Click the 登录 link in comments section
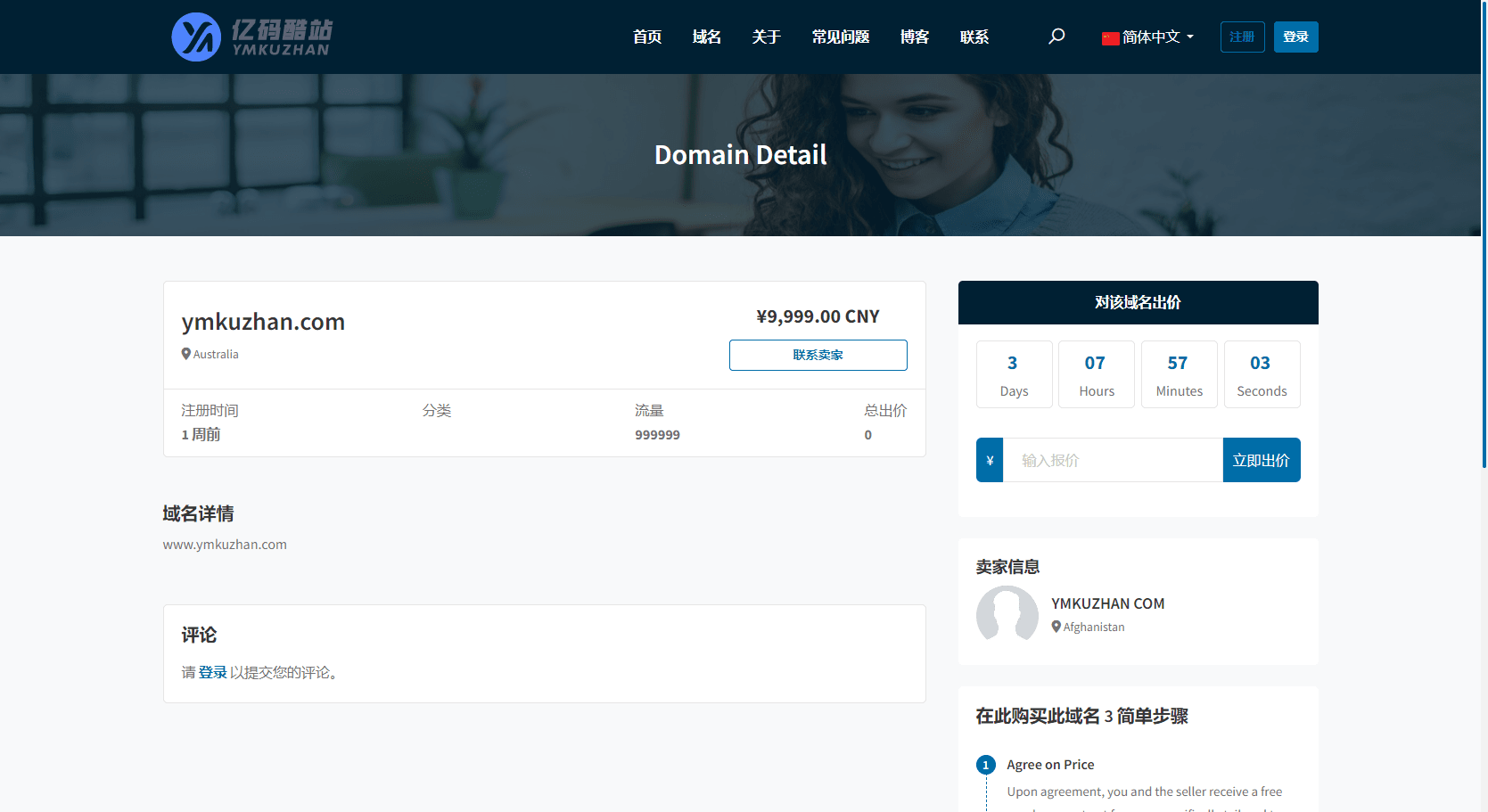 213,672
